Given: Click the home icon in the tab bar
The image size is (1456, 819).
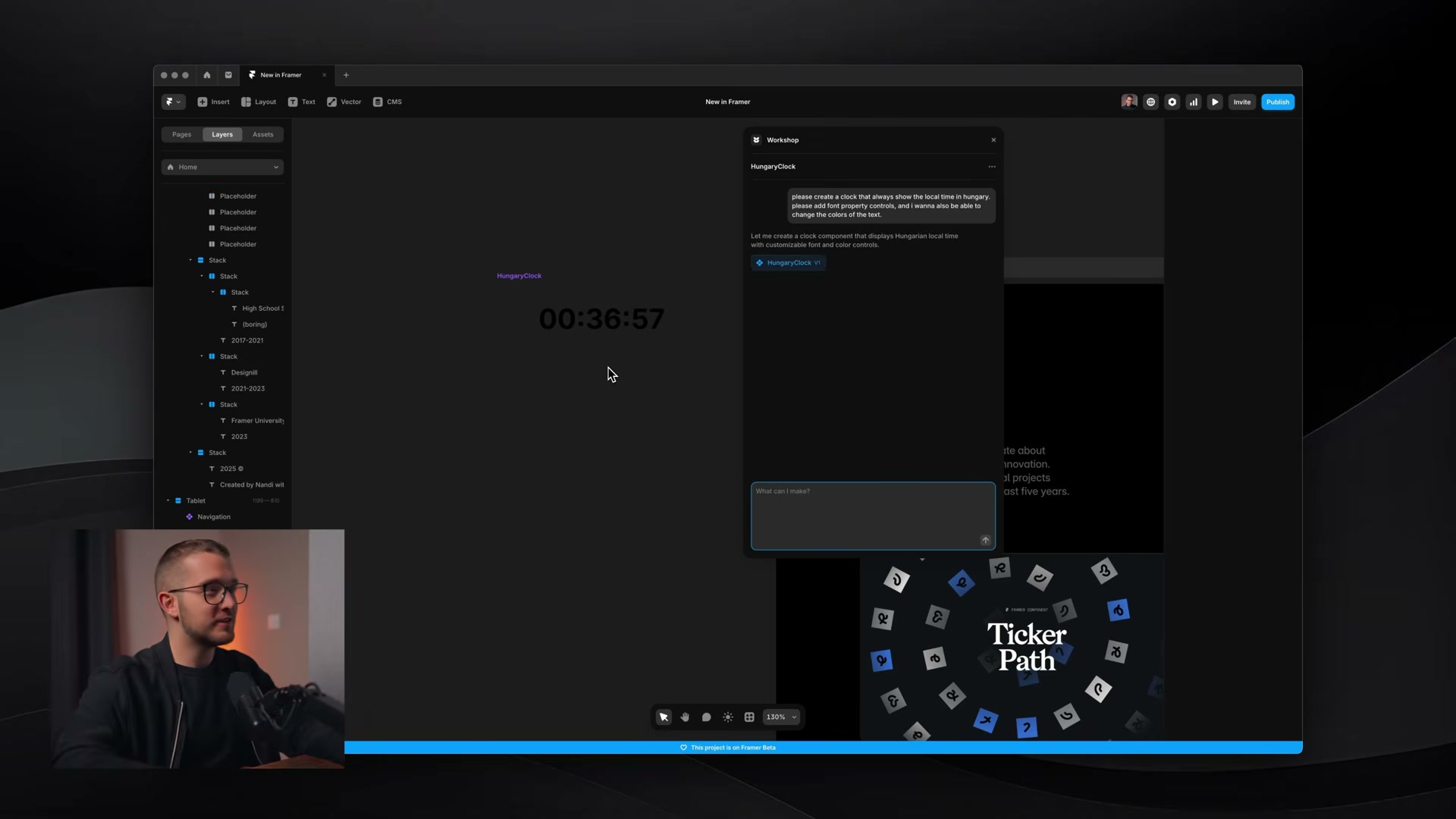Looking at the screenshot, I should tap(207, 75).
